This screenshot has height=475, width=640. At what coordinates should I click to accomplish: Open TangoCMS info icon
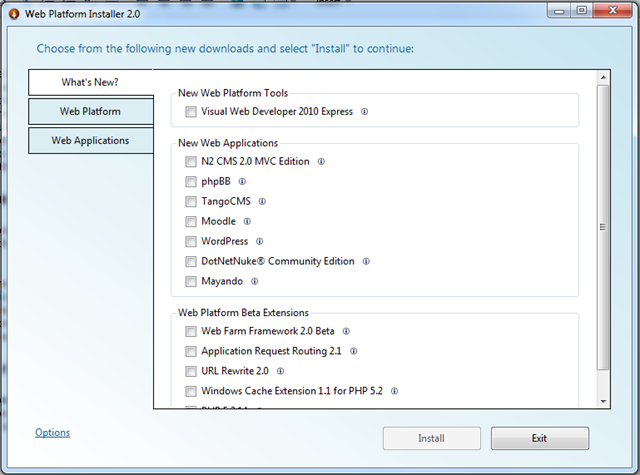(262, 202)
